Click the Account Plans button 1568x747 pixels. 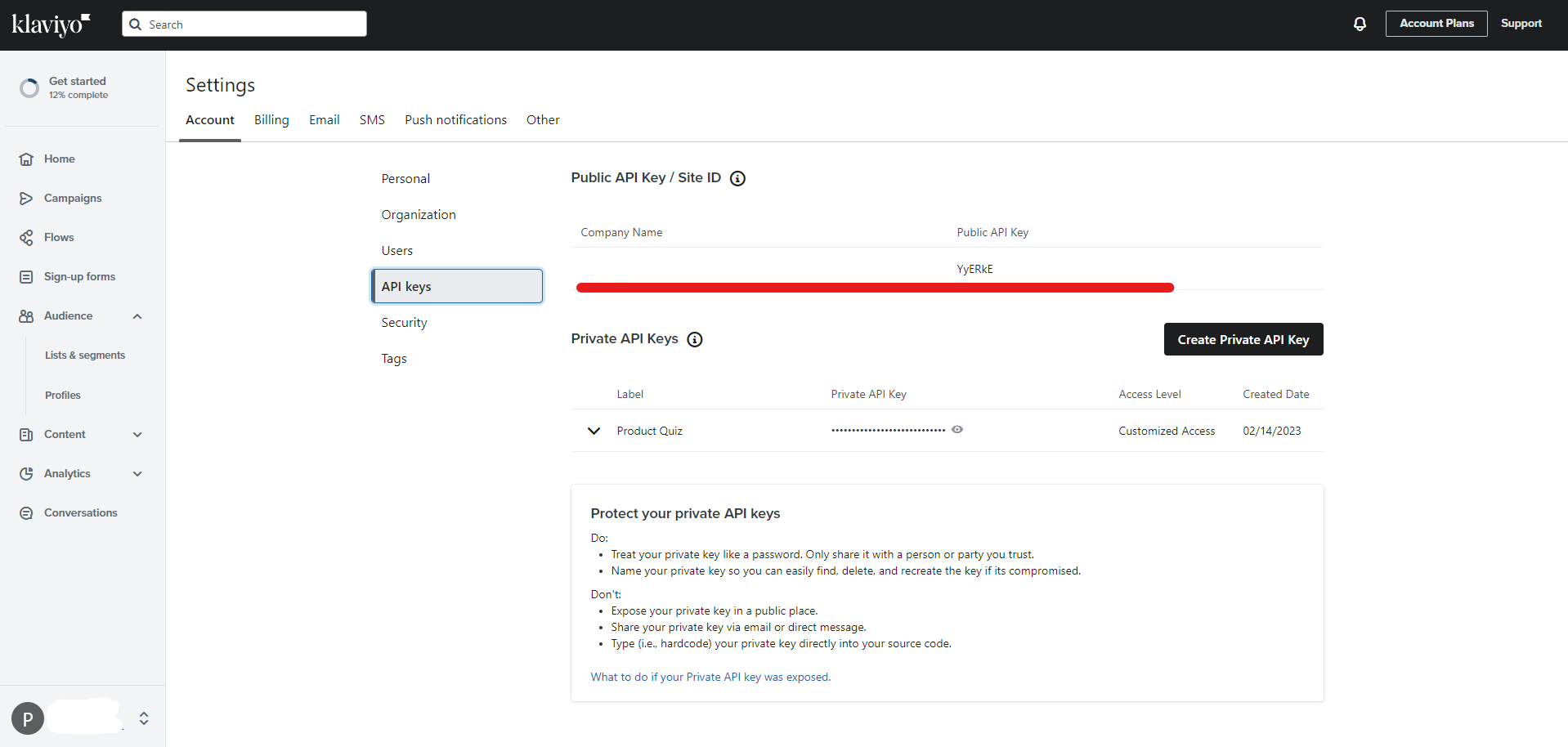click(1436, 24)
